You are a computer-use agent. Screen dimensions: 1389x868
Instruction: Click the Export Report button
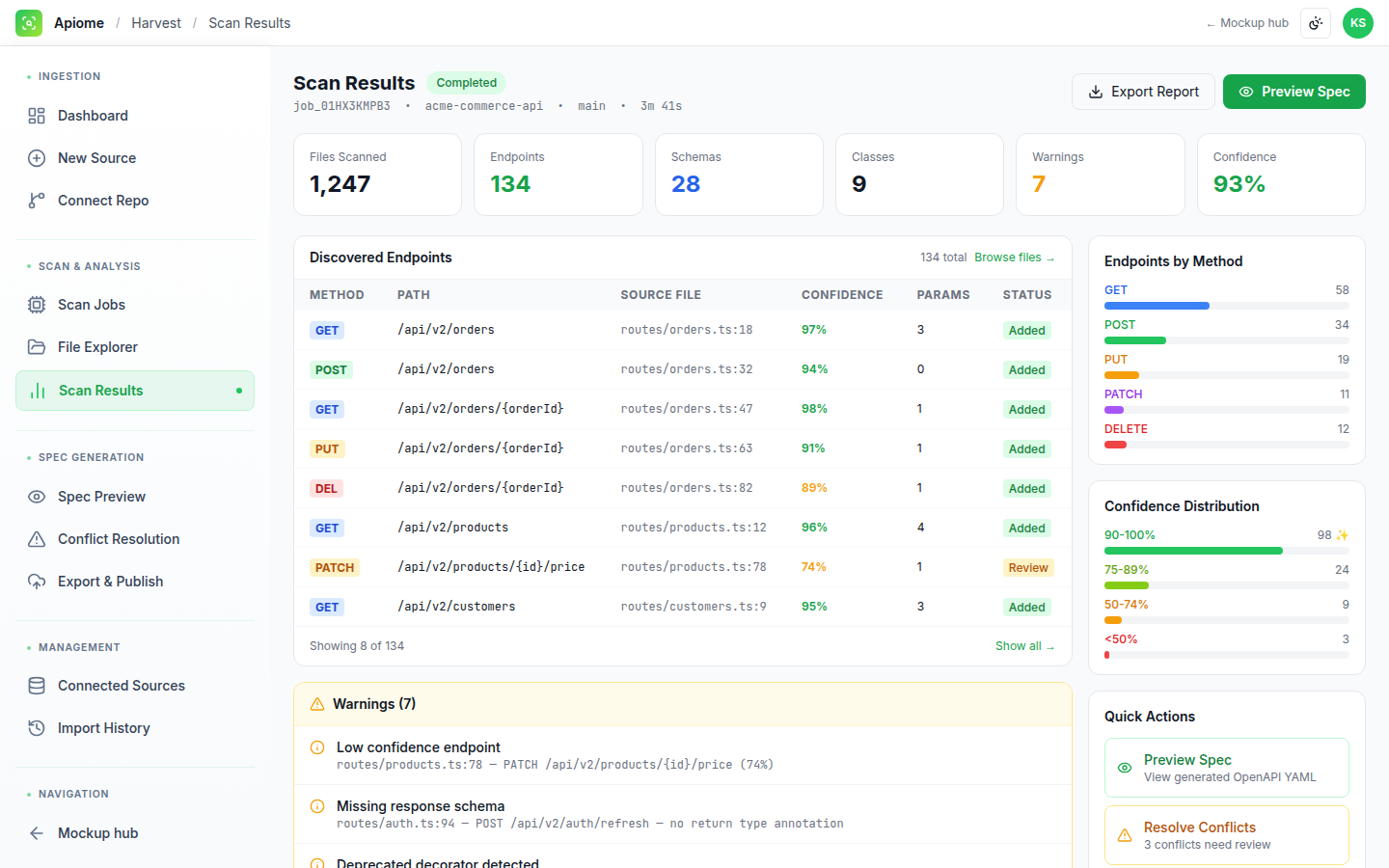(1143, 92)
